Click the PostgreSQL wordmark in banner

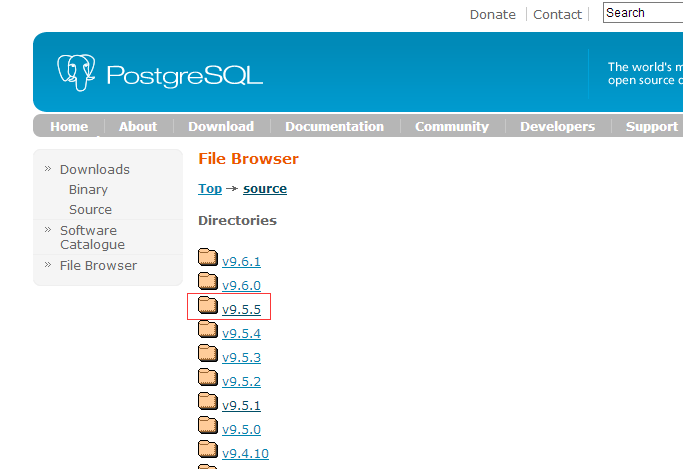(x=185, y=76)
